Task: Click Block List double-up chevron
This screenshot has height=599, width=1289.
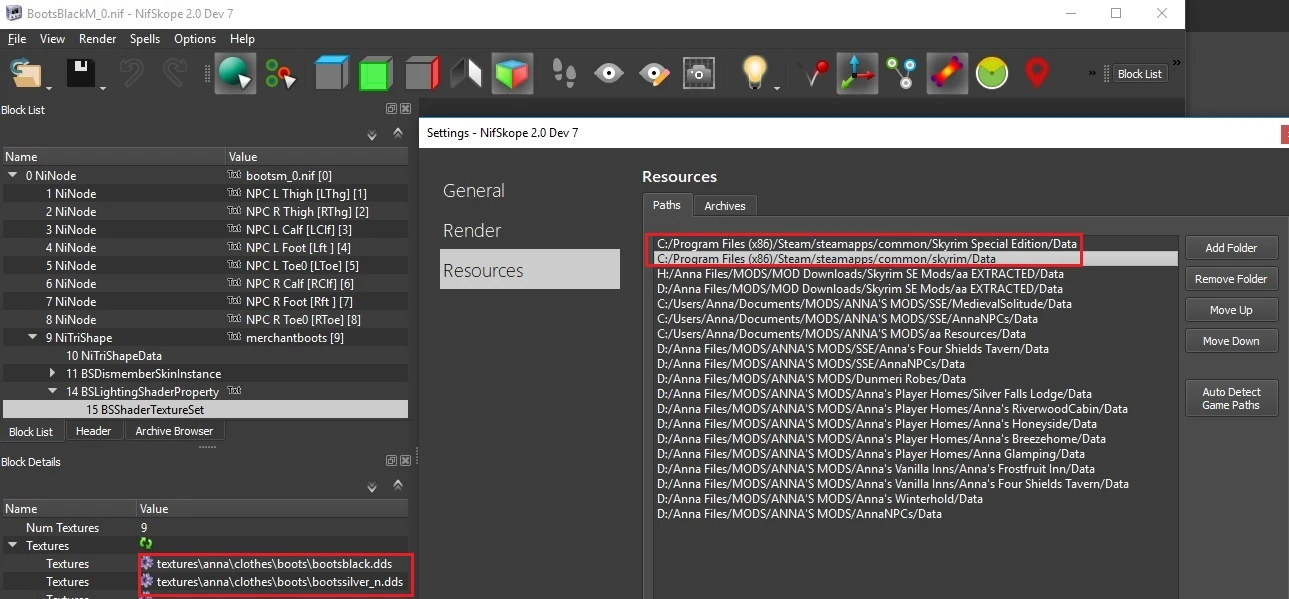Action: pos(398,133)
